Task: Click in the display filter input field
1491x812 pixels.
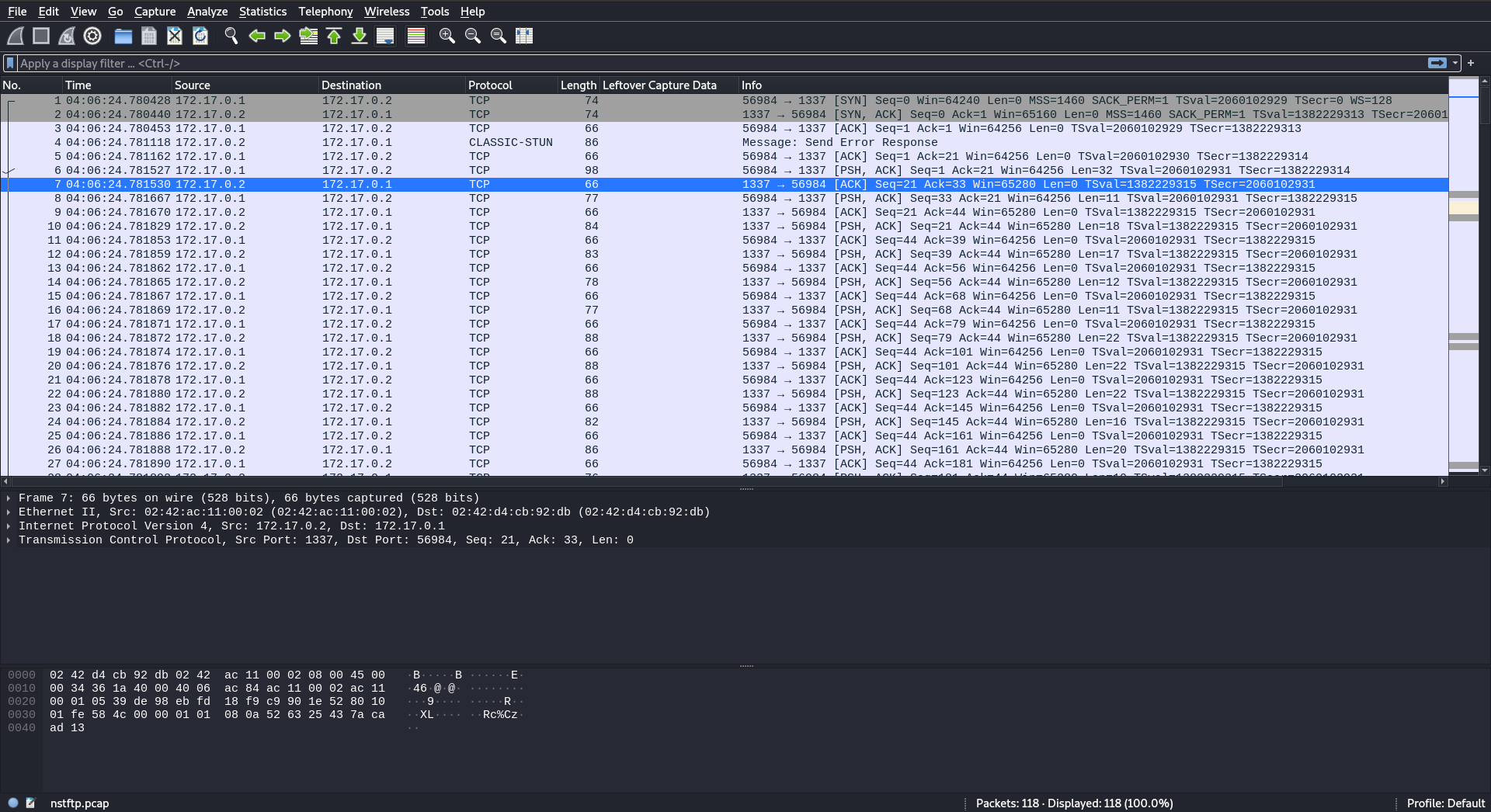Action: [x=699, y=63]
